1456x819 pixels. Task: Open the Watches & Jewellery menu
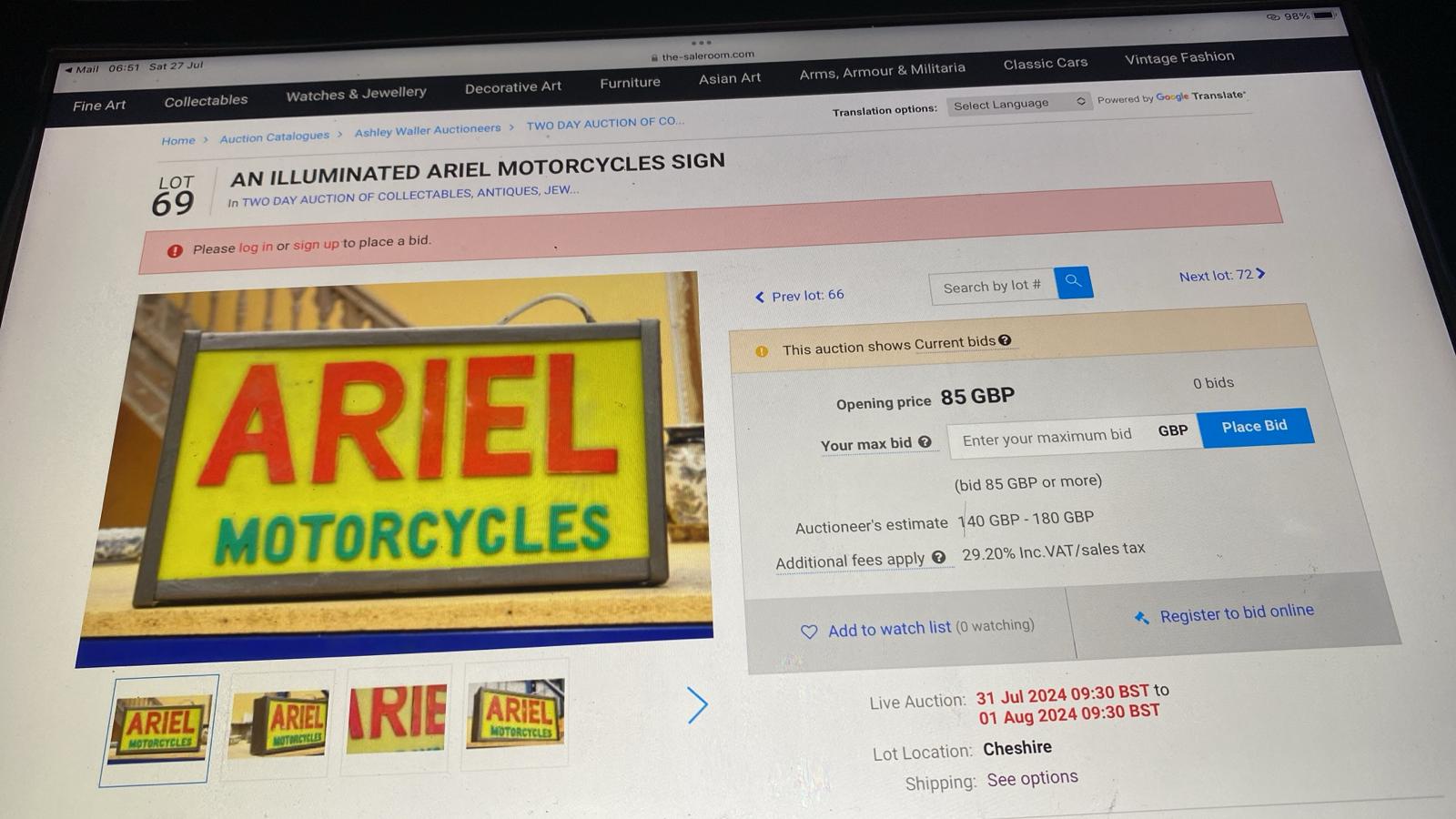tap(356, 94)
